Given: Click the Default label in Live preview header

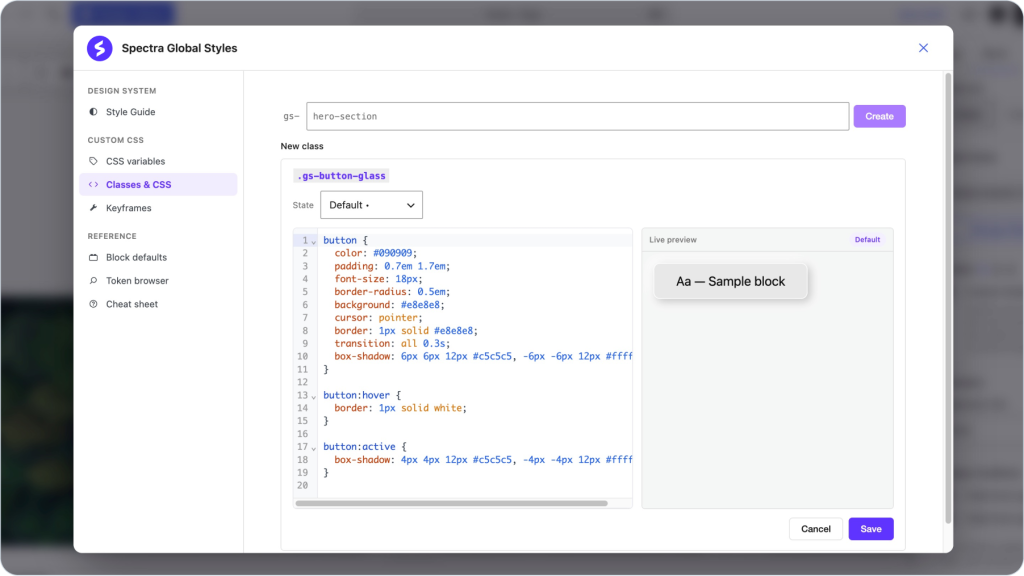Looking at the screenshot, I should (x=867, y=240).
